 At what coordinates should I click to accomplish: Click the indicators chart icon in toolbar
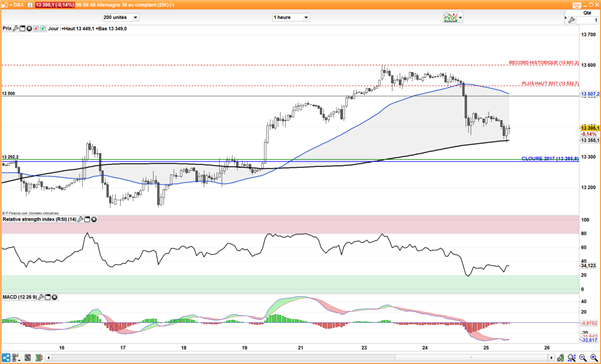450,17
